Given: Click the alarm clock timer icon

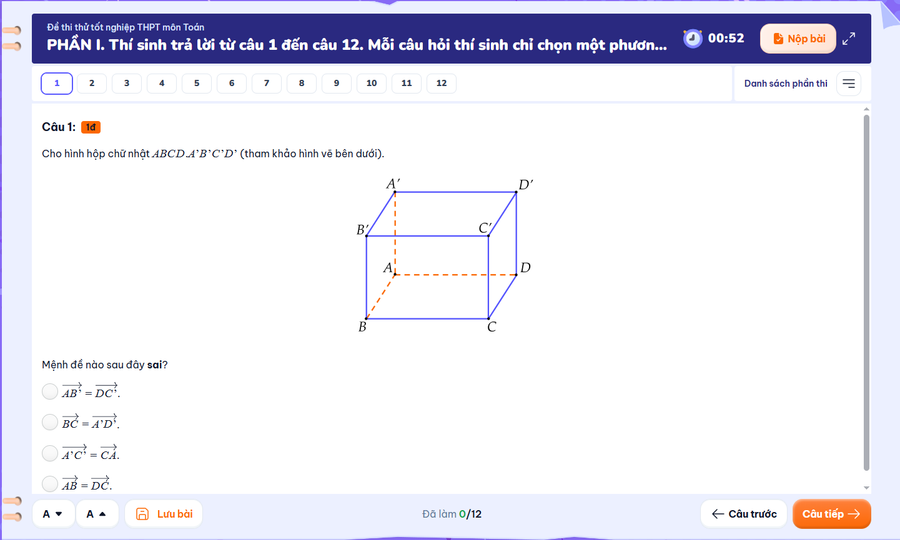Looking at the screenshot, I should pyautogui.click(x=692, y=38).
